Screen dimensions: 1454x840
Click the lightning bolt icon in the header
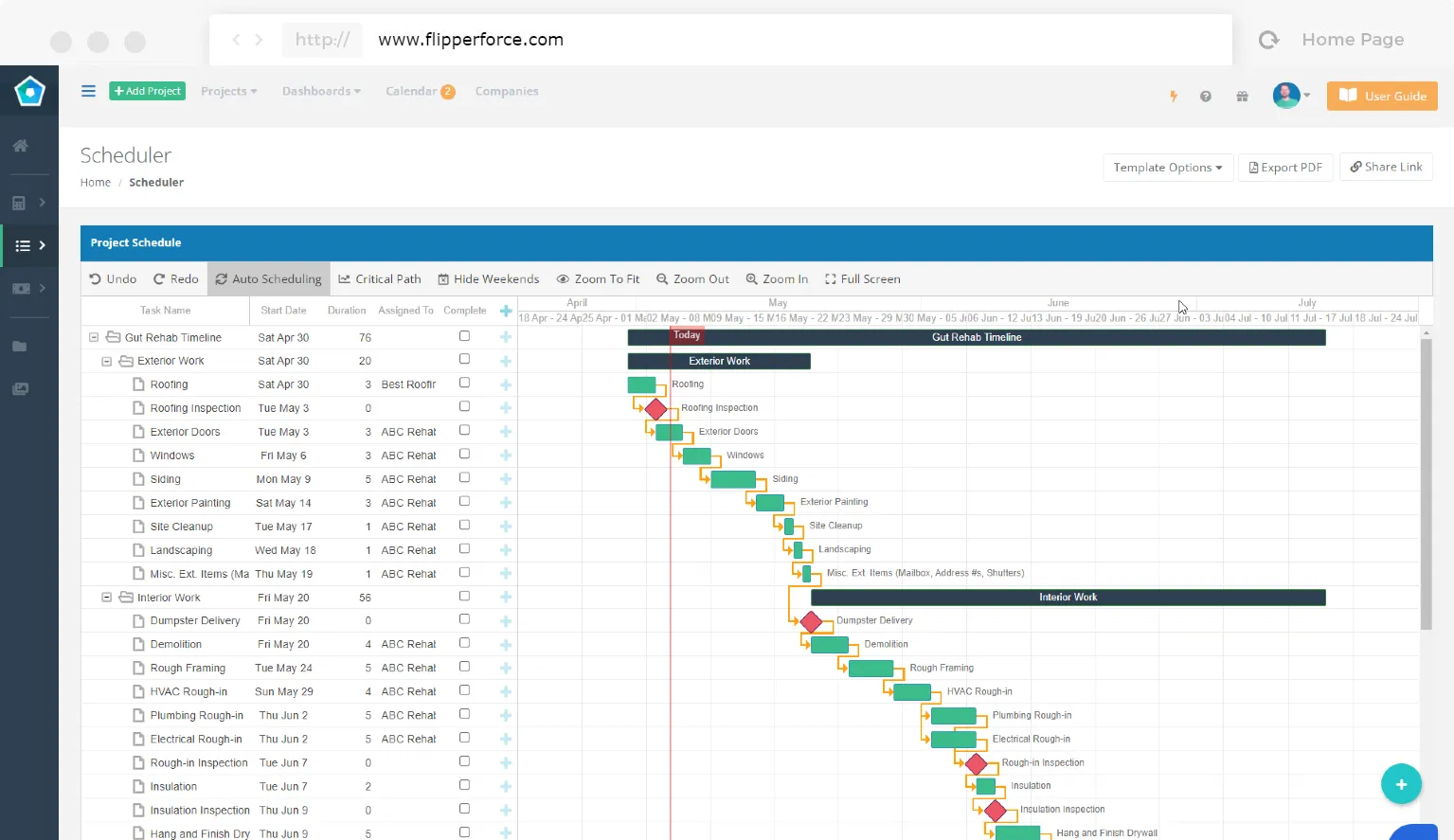pyautogui.click(x=1174, y=96)
